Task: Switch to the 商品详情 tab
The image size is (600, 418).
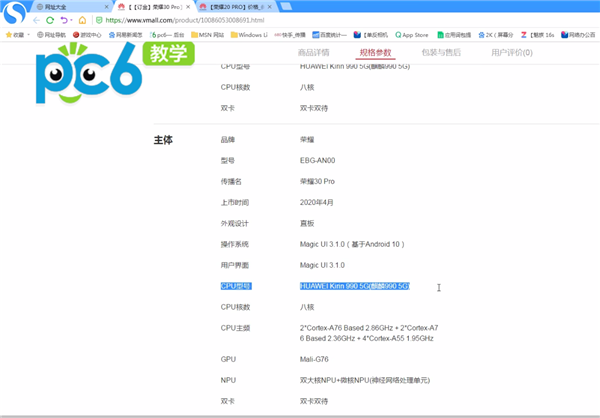Action: [x=313, y=52]
